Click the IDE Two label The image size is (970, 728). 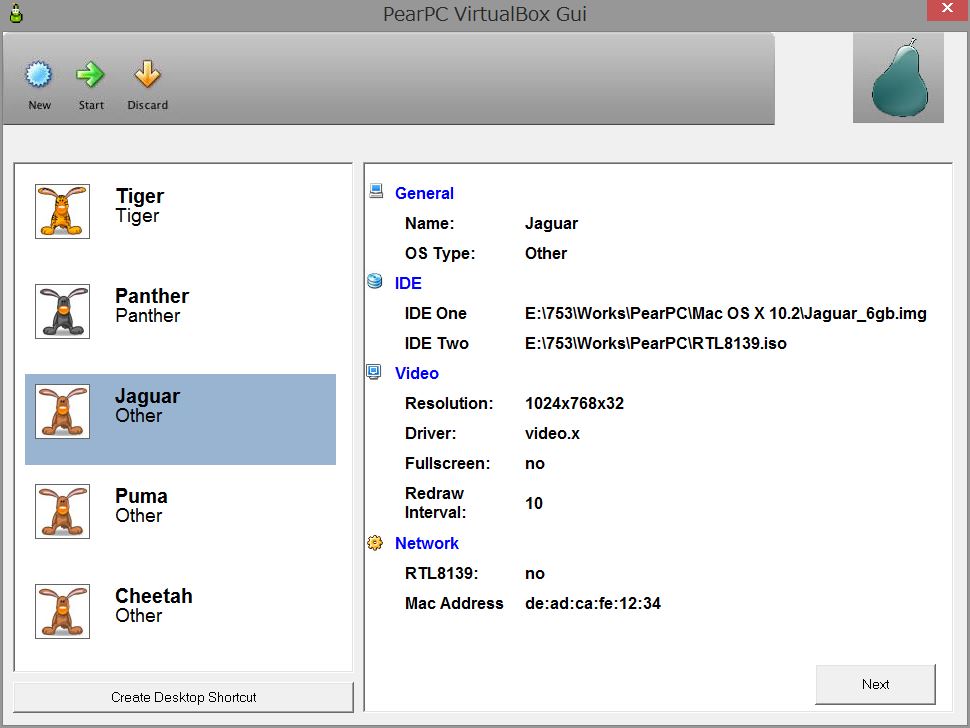point(437,343)
